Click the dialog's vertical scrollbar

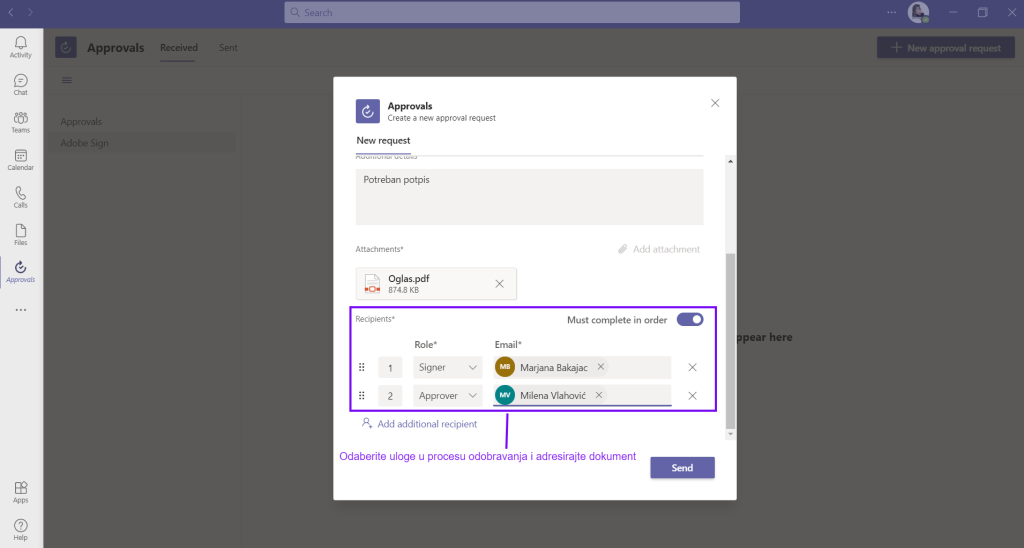pyautogui.click(x=730, y=340)
